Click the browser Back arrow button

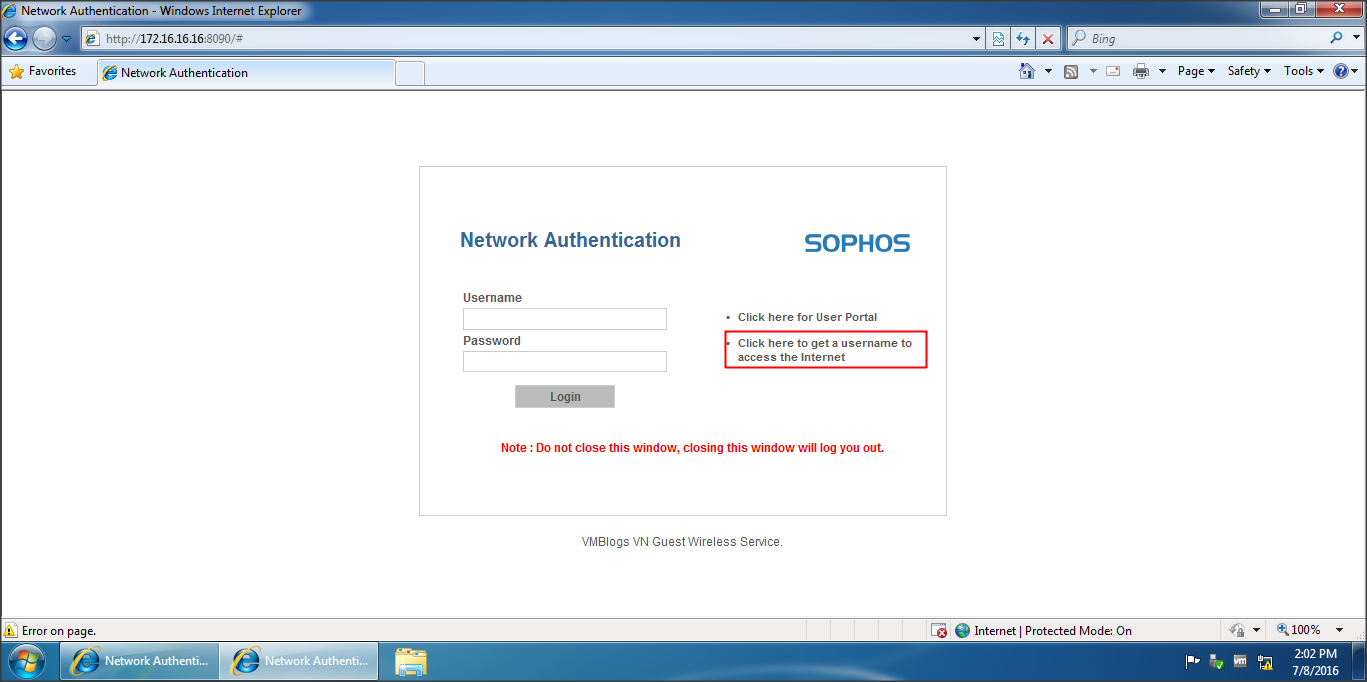pyautogui.click(x=16, y=39)
